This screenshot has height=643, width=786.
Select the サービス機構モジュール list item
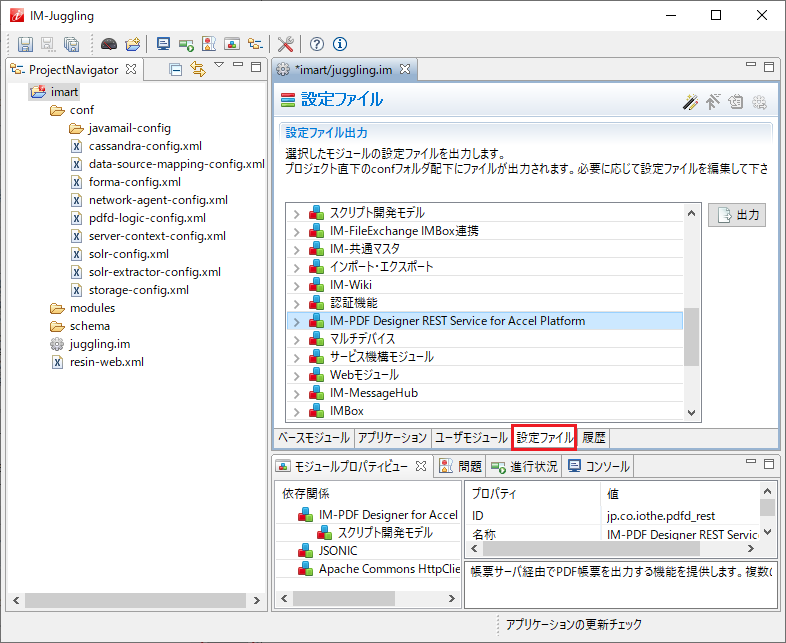tap(485, 357)
